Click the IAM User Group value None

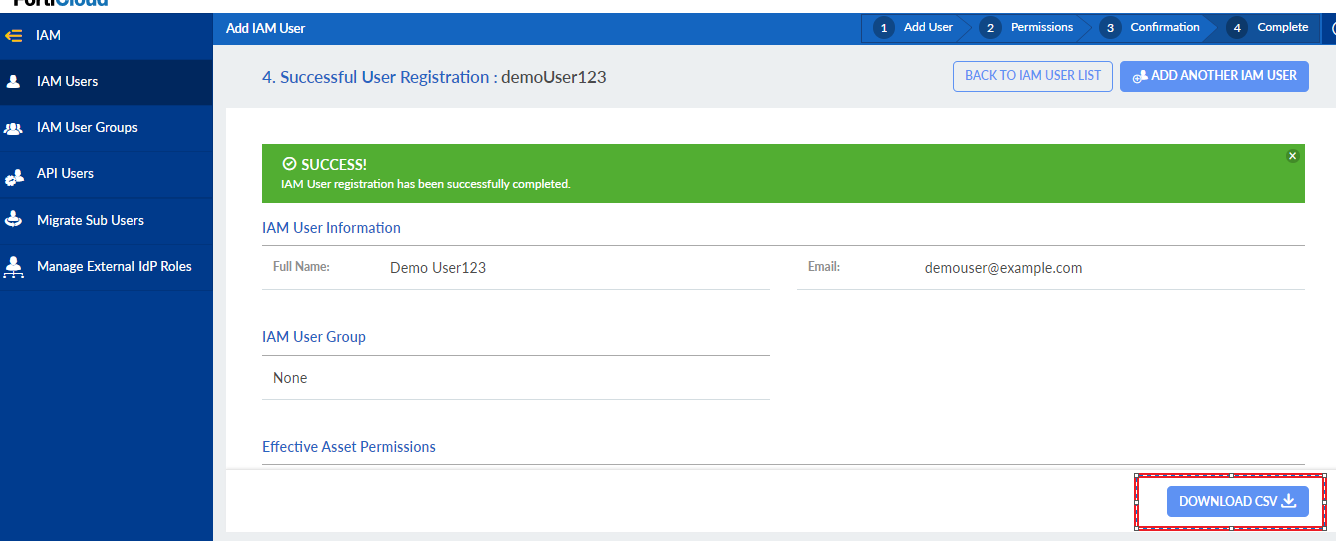290,378
